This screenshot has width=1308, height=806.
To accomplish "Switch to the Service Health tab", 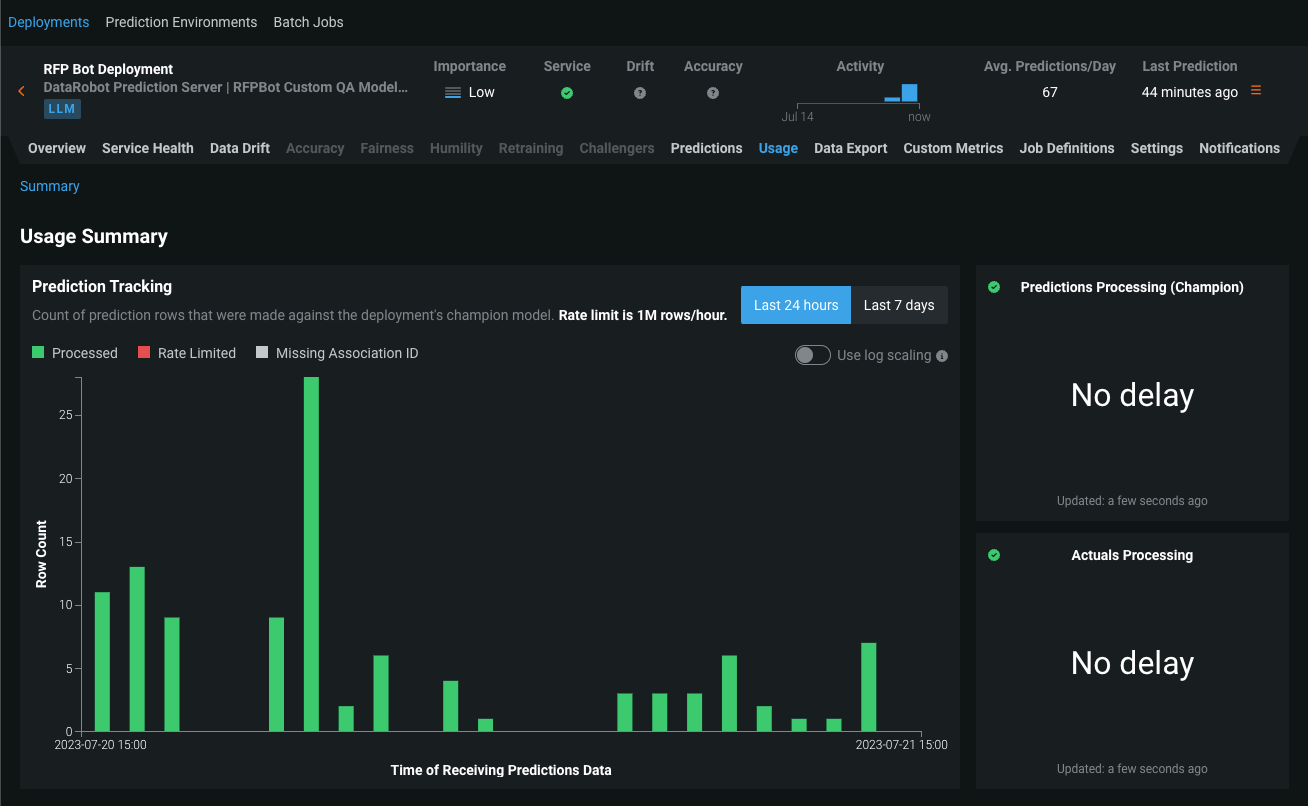I will pyautogui.click(x=148, y=148).
